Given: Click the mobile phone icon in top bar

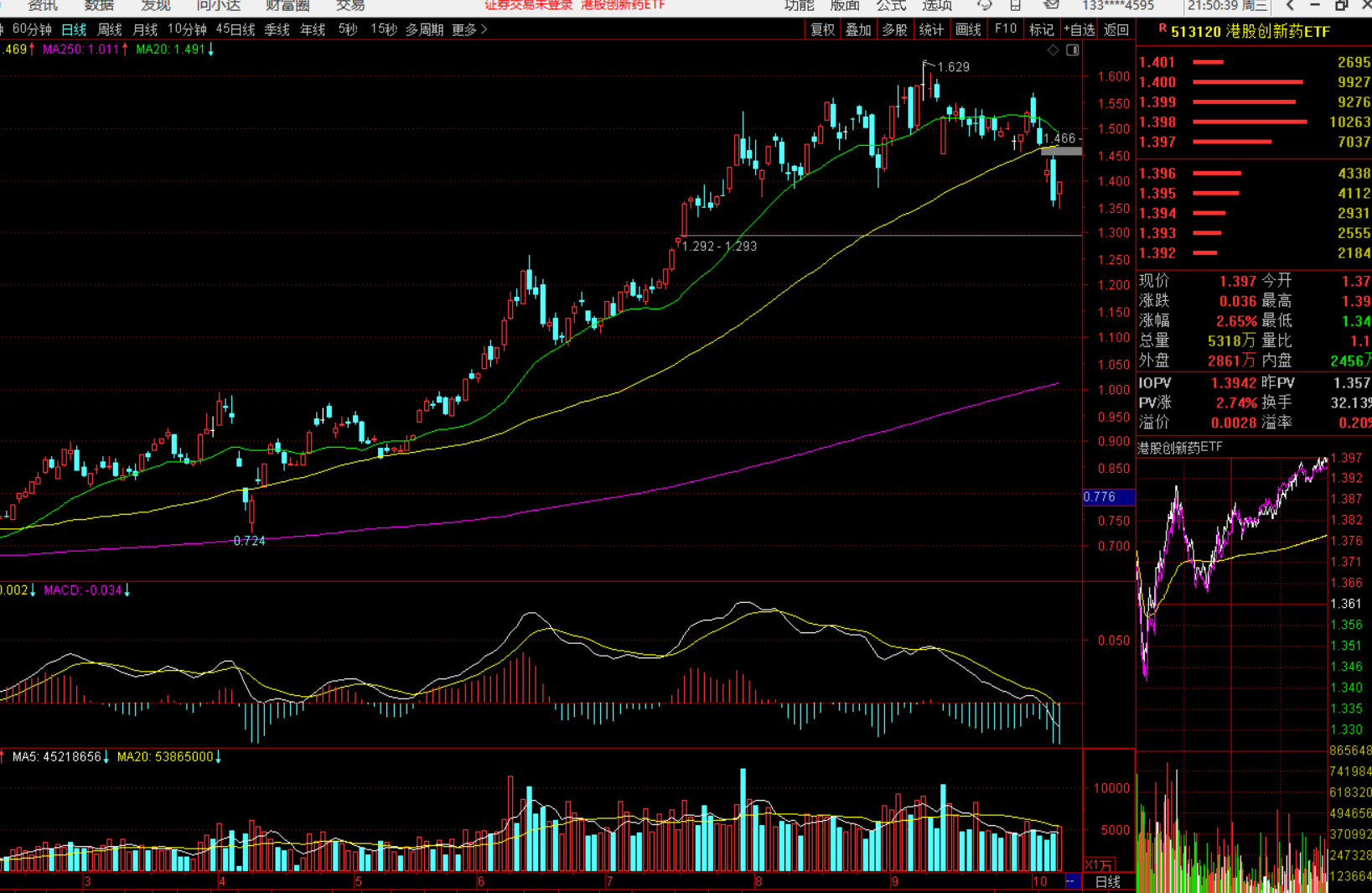Looking at the screenshot, I should tap(1015, 5).
